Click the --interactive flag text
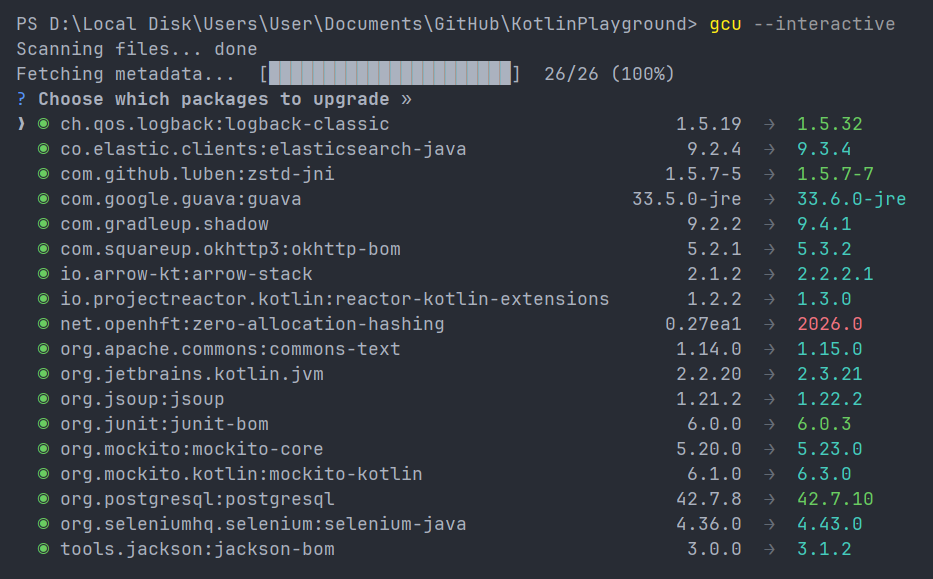Image resolution: width=933 pixels, height=579 pixels. click(824, 24)
